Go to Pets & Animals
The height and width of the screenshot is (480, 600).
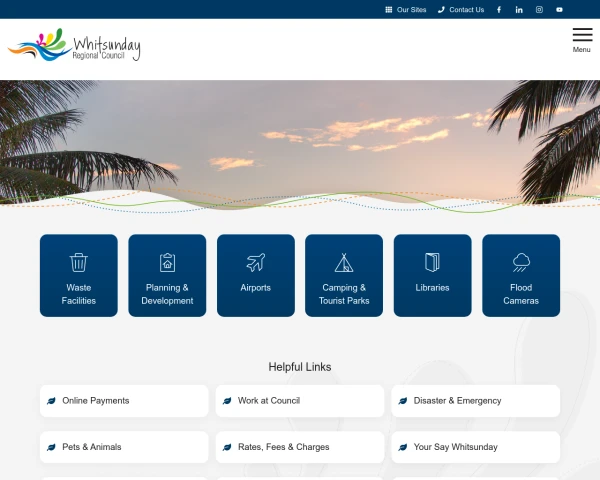(124, 447)
